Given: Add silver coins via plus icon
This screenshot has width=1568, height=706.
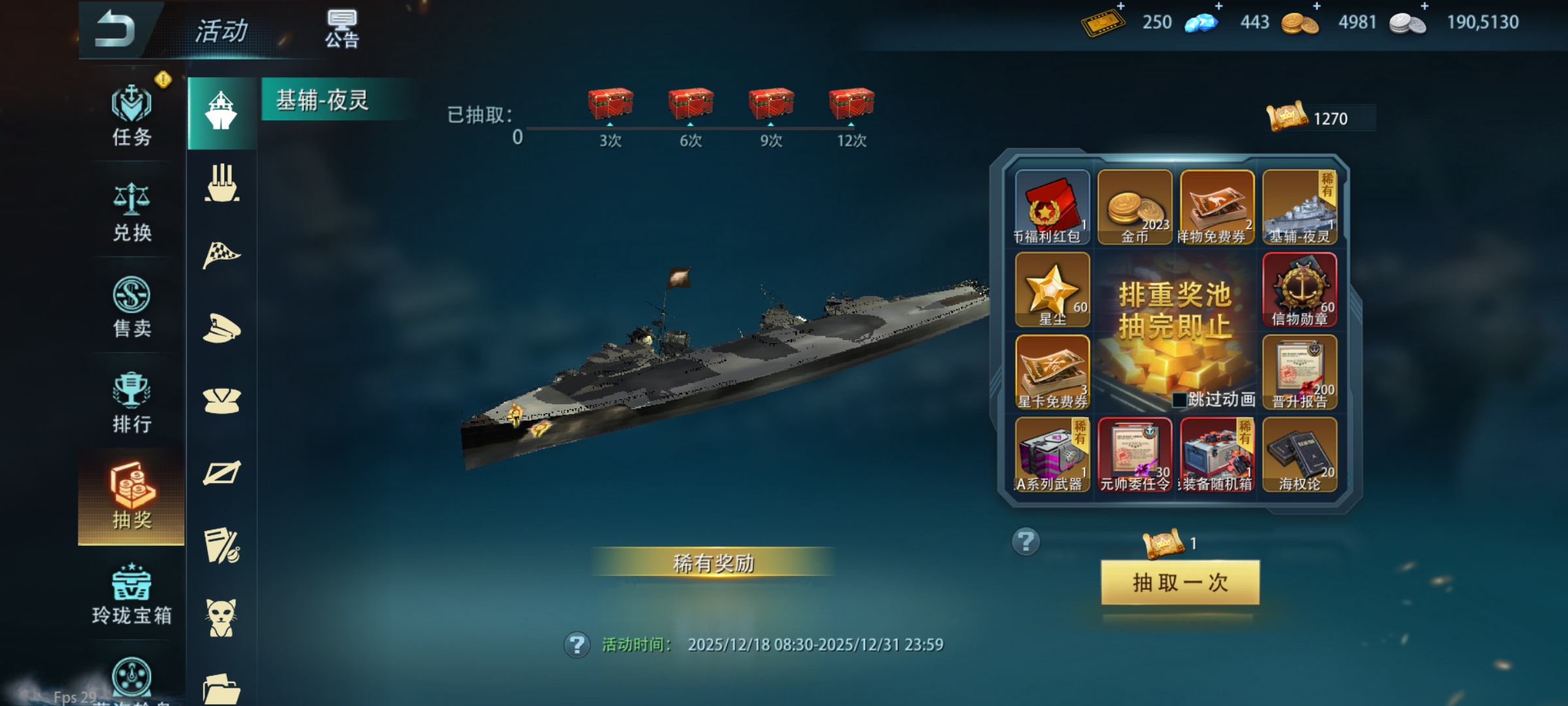Looking at the screenshot, I should (1424, 6).
